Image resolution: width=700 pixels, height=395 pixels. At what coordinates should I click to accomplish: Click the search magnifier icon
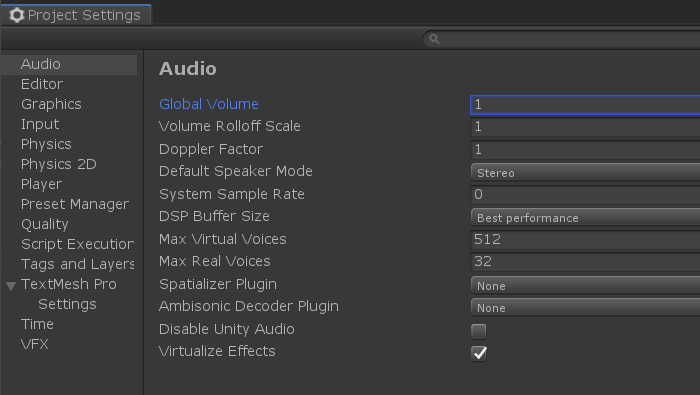coord(434,39)
